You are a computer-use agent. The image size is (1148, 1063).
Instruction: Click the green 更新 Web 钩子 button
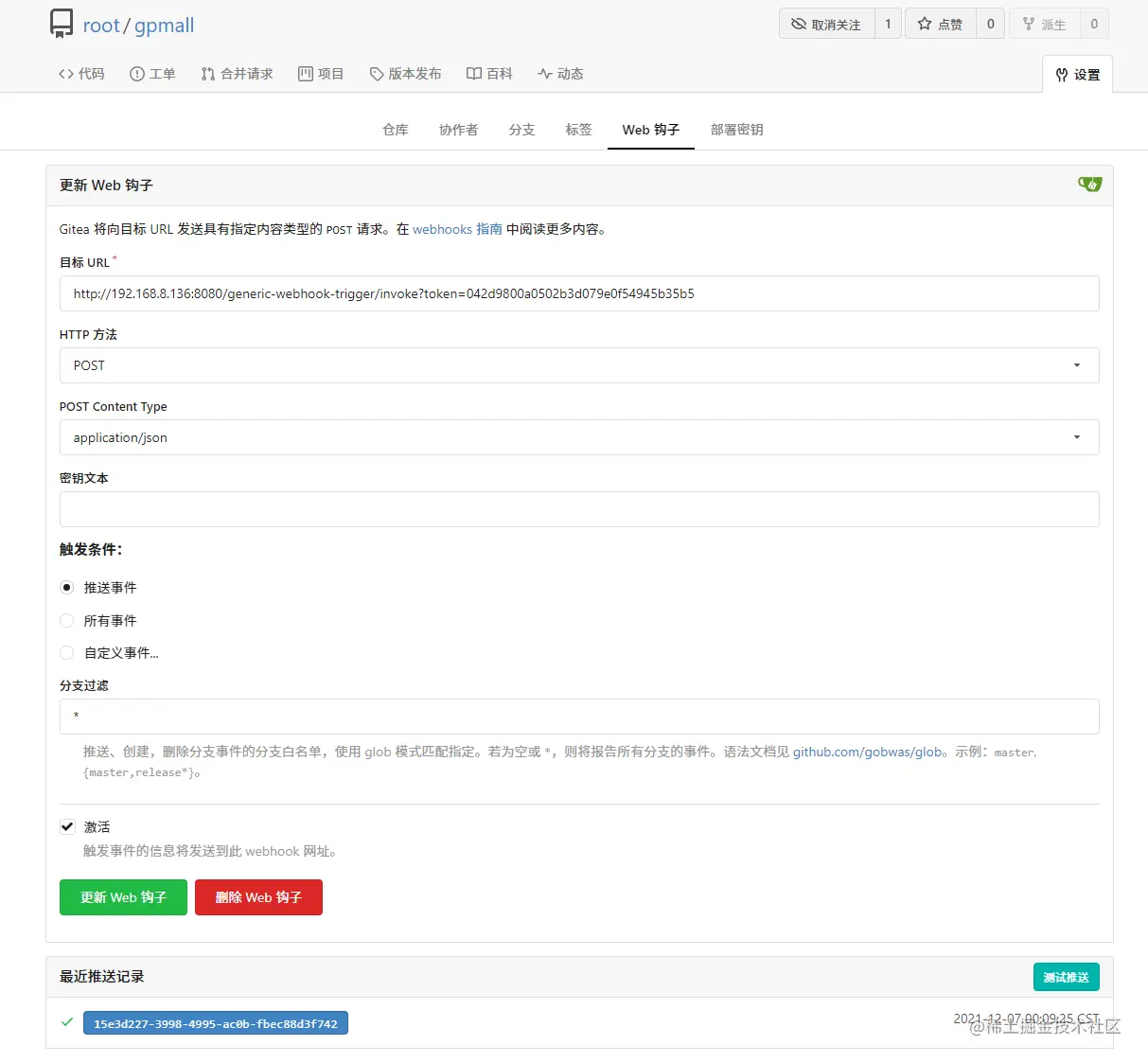123,897
